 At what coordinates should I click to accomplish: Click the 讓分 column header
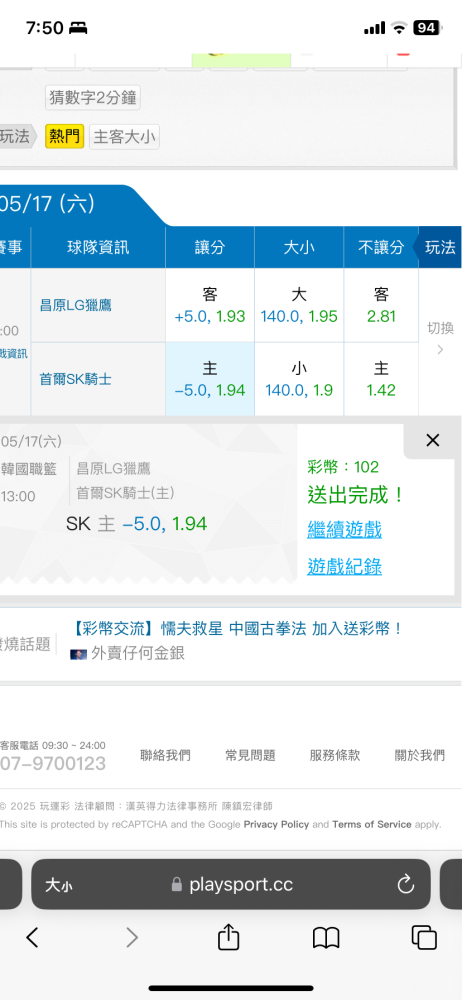coord(210,247)
